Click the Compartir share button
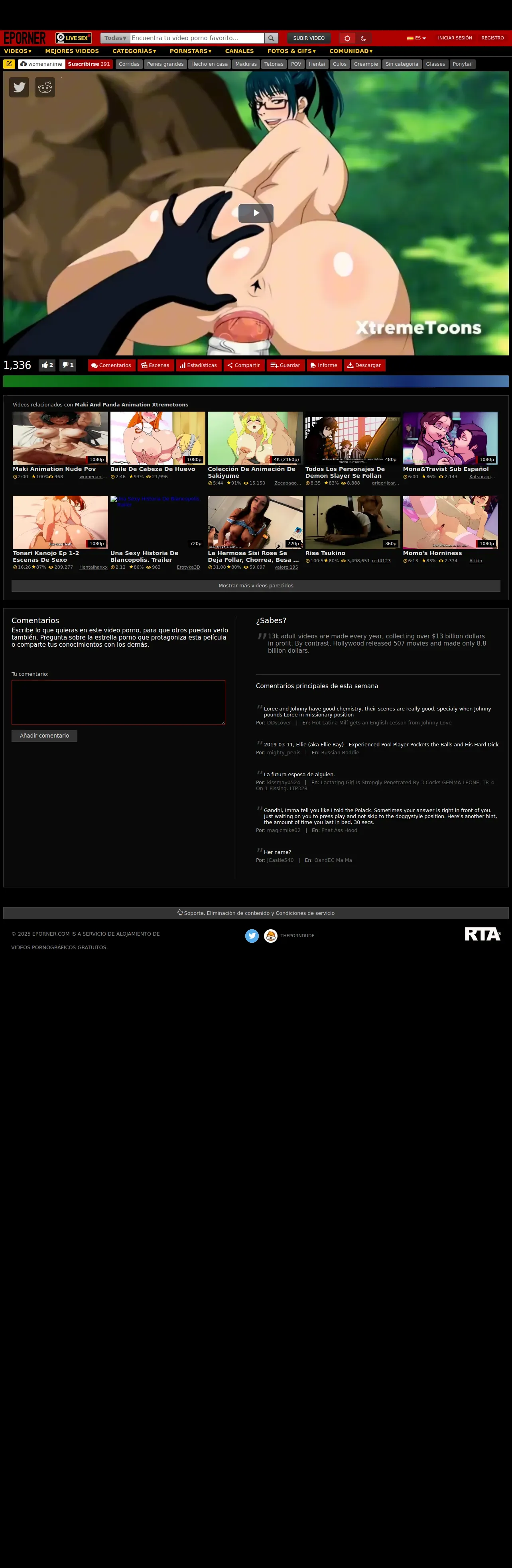The image size is (512, 1568). (244, 365)
